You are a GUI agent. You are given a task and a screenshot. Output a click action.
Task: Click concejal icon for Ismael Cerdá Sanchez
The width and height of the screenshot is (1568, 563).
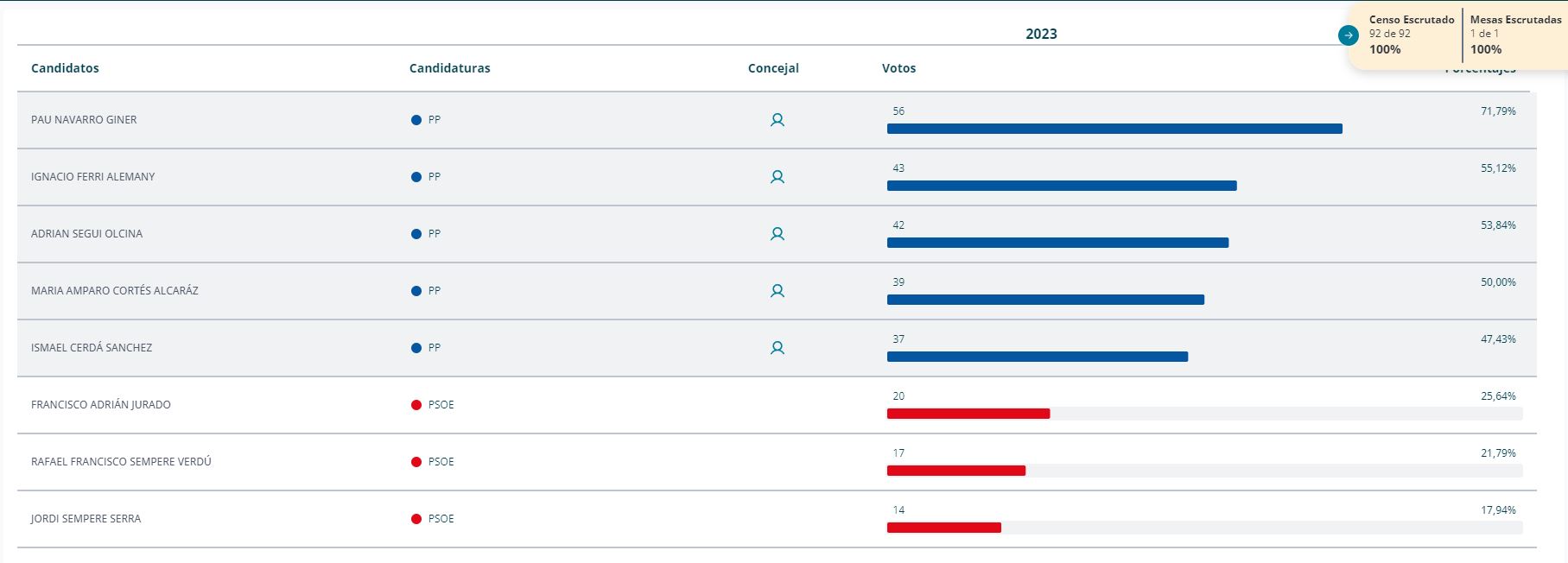pyautogui.click(x=778, y=348)
